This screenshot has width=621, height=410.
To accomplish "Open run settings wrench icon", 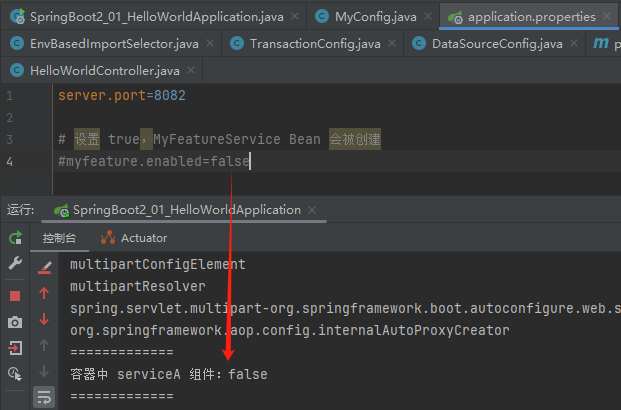I will (15, 263).
